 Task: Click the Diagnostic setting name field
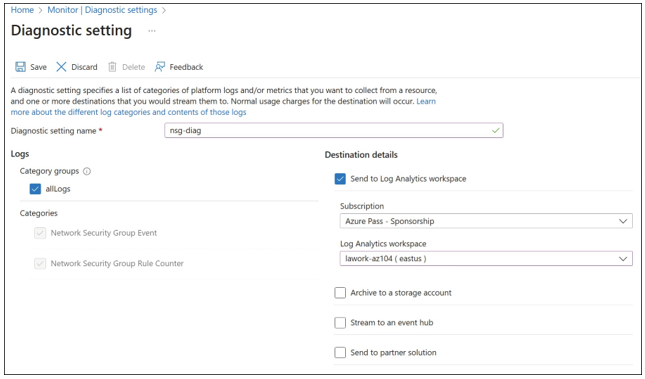334,130
